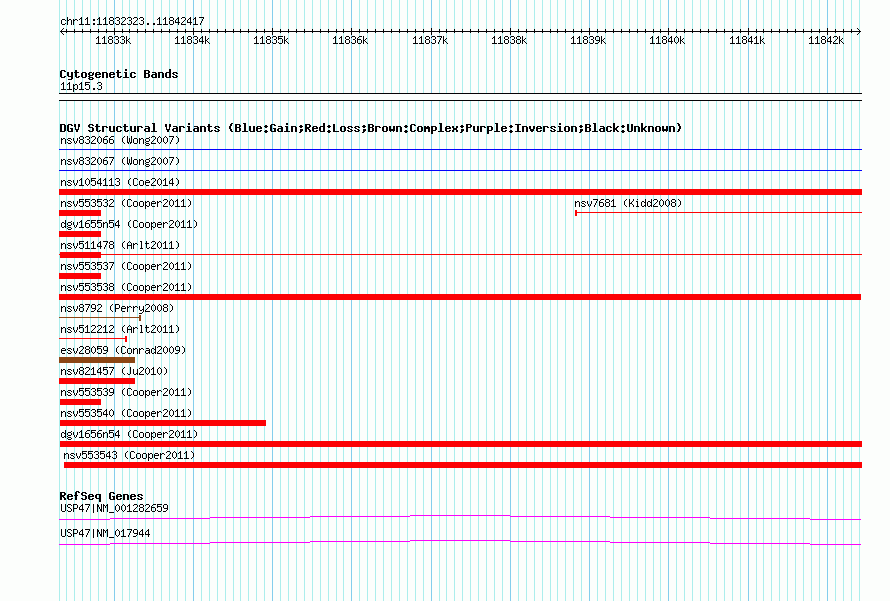Open variant dgv1655n54 (Cooper2011)
Screen dimensions: 890x601
[129, 224]
